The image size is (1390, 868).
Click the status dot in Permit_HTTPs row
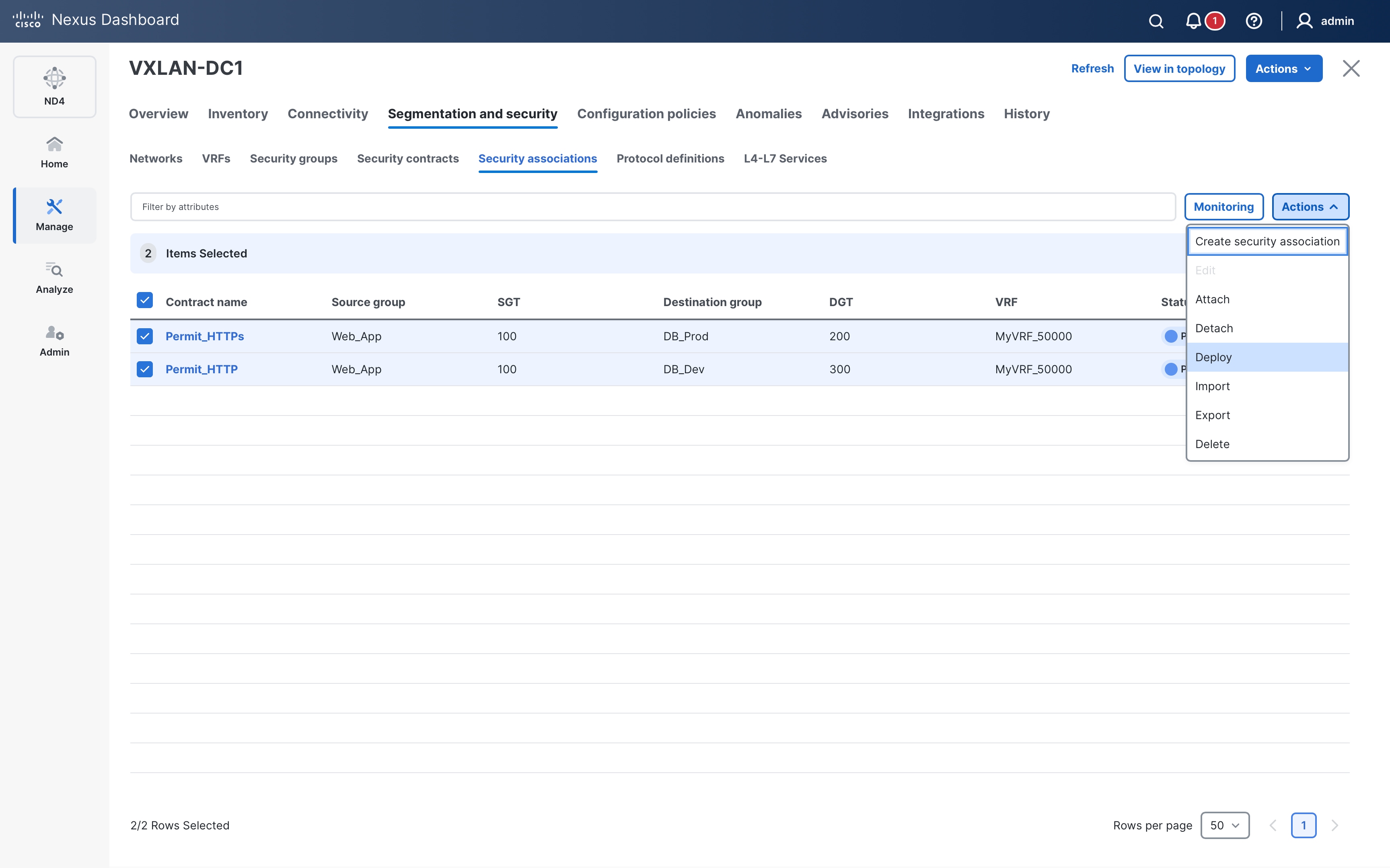click(1171, 336)
